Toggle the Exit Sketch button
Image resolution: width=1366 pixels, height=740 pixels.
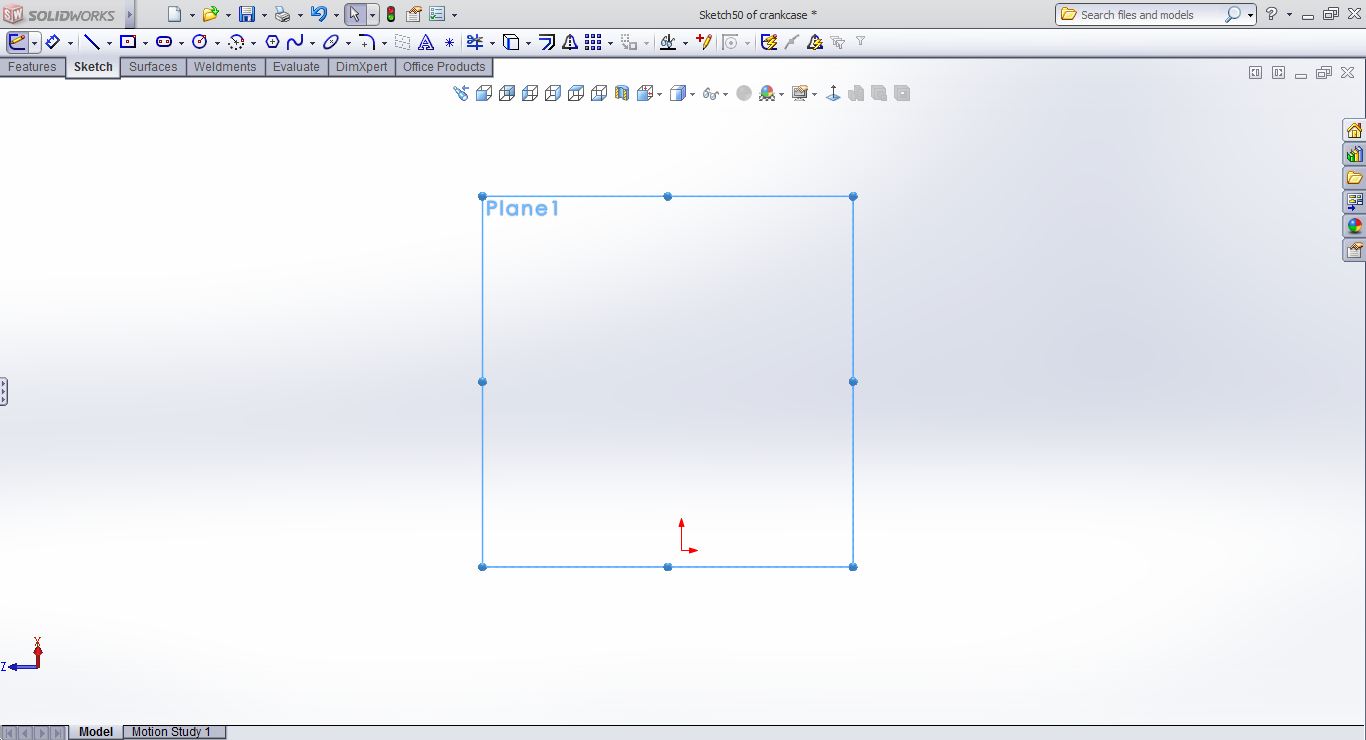pyautogui.click(x=17, y=42)
